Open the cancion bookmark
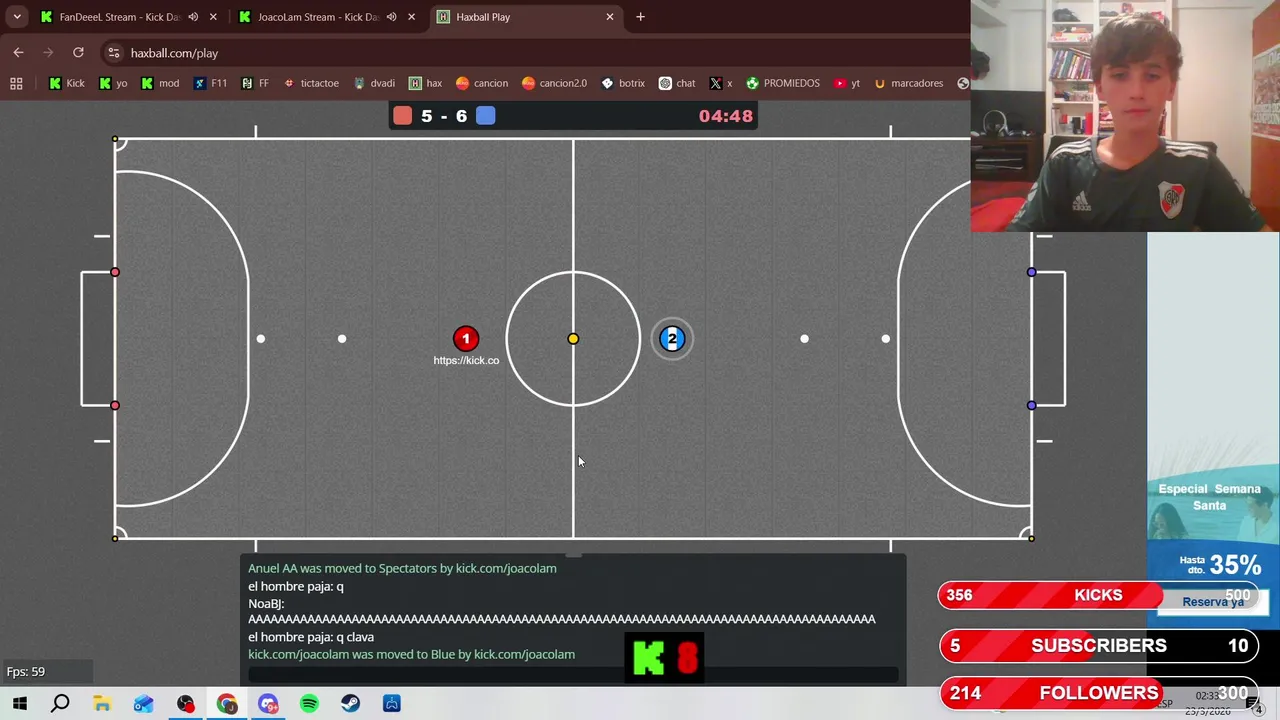The height and width of the screenshot is (720, 1280). [x=481, y=83]
